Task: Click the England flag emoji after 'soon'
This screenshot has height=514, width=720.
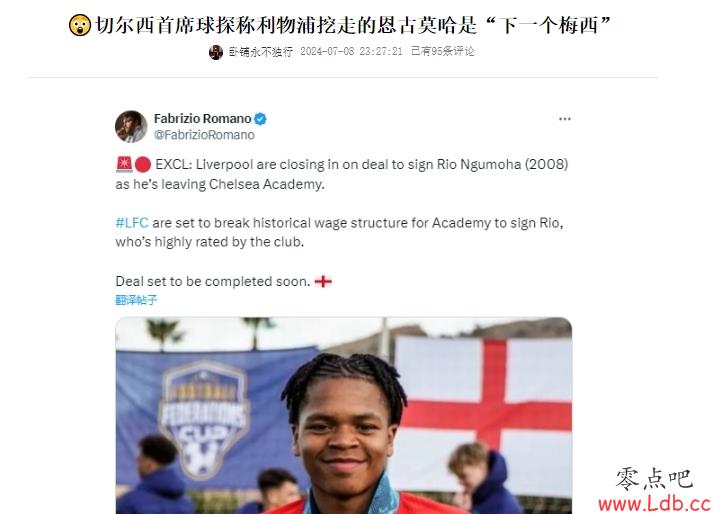Action: 323,281
